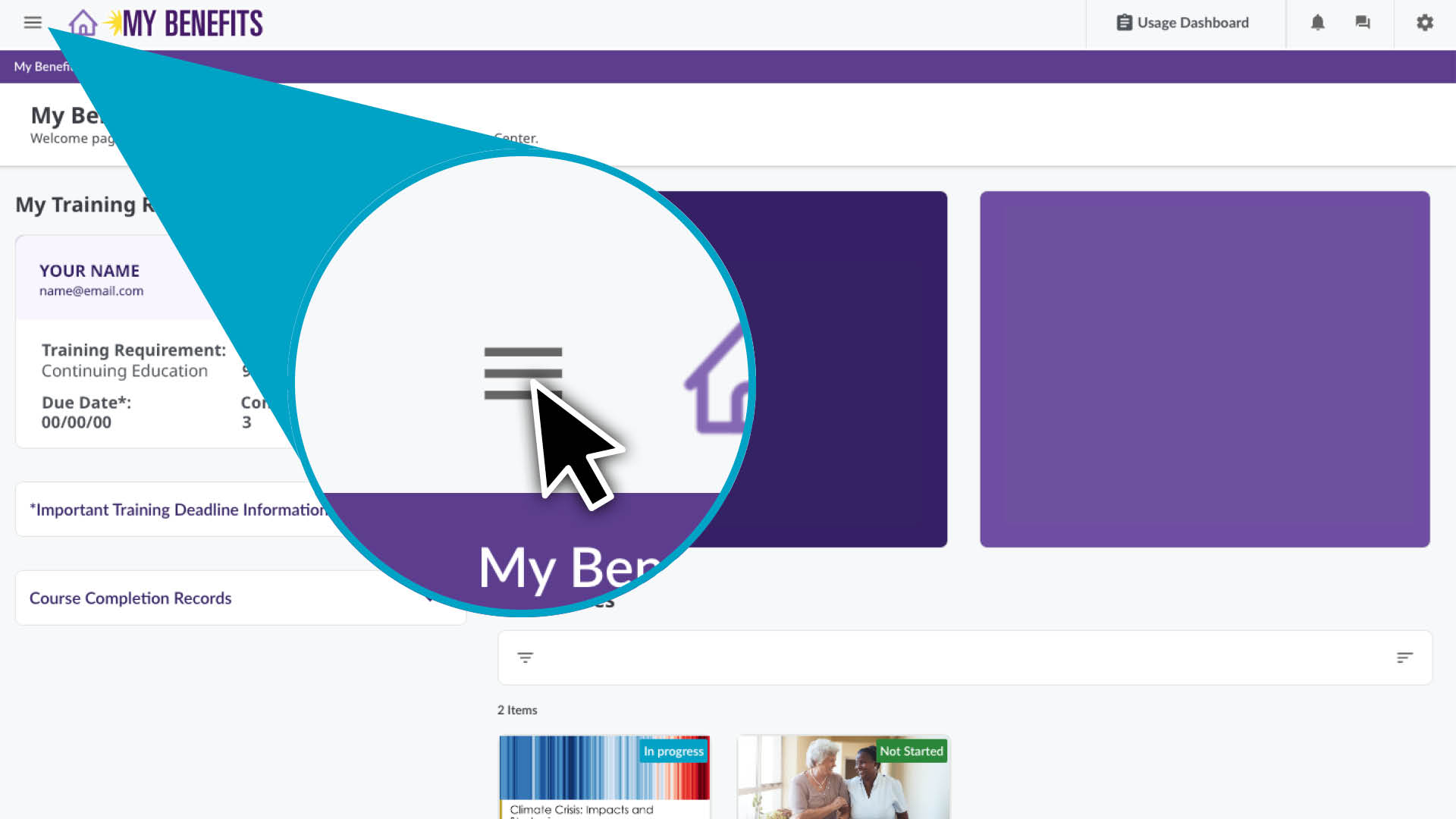Click the filter icon in the course search bar
Screen dimensions: 1456x819
click(526, 657)
